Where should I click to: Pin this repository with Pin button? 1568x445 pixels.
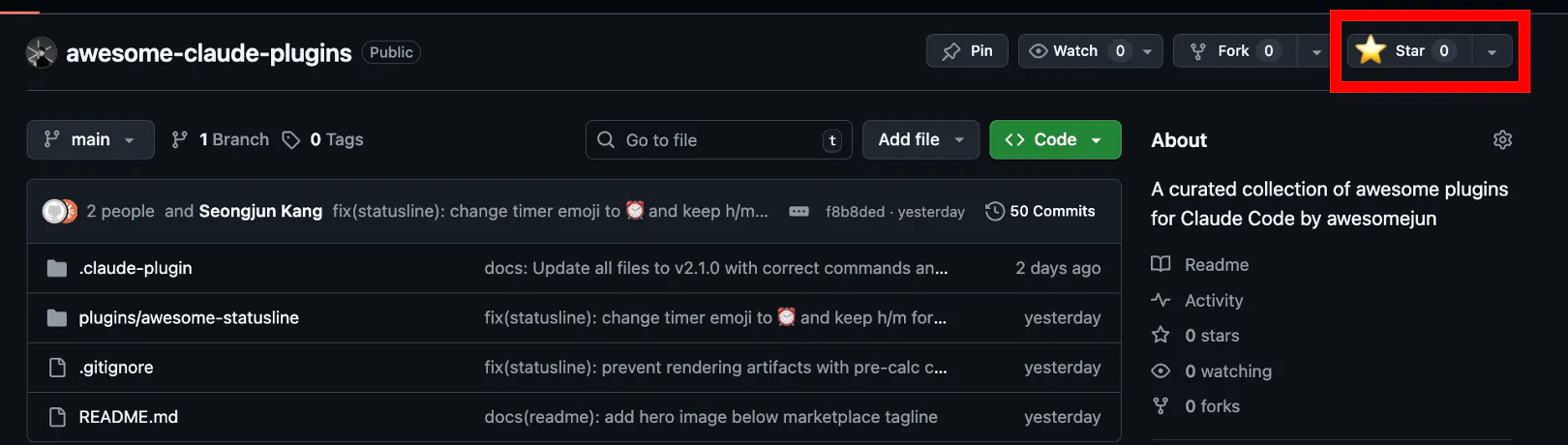tap(967, 50)
